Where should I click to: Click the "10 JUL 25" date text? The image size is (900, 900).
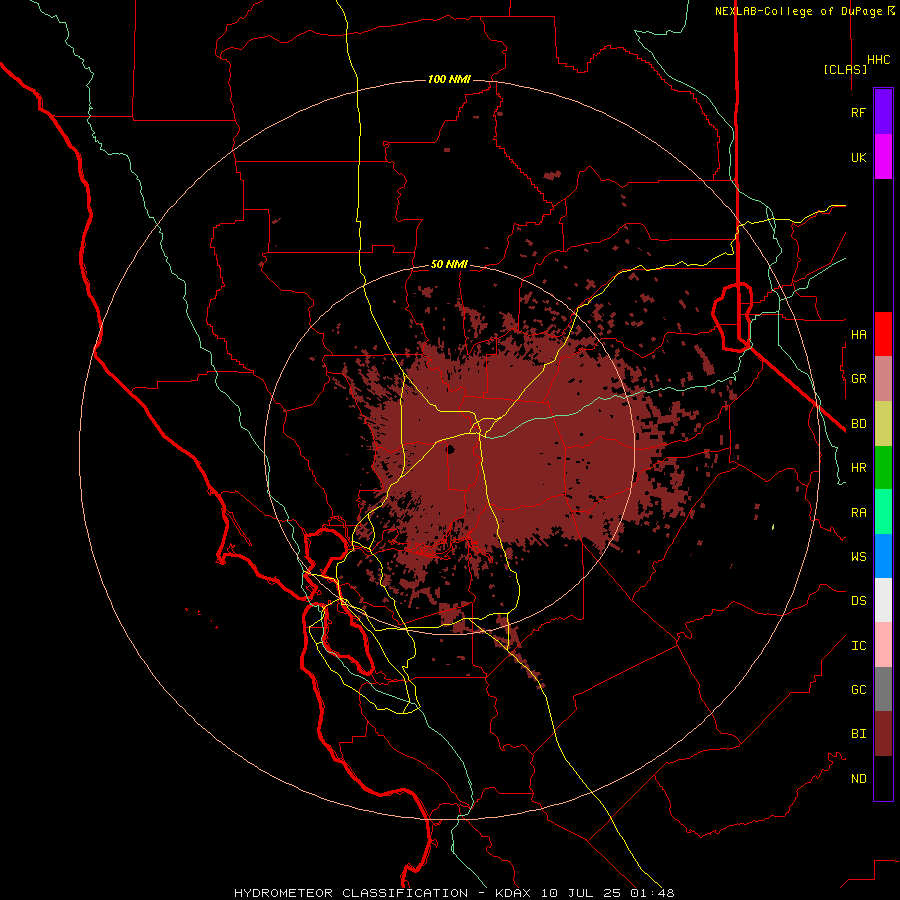click(581, 893)
